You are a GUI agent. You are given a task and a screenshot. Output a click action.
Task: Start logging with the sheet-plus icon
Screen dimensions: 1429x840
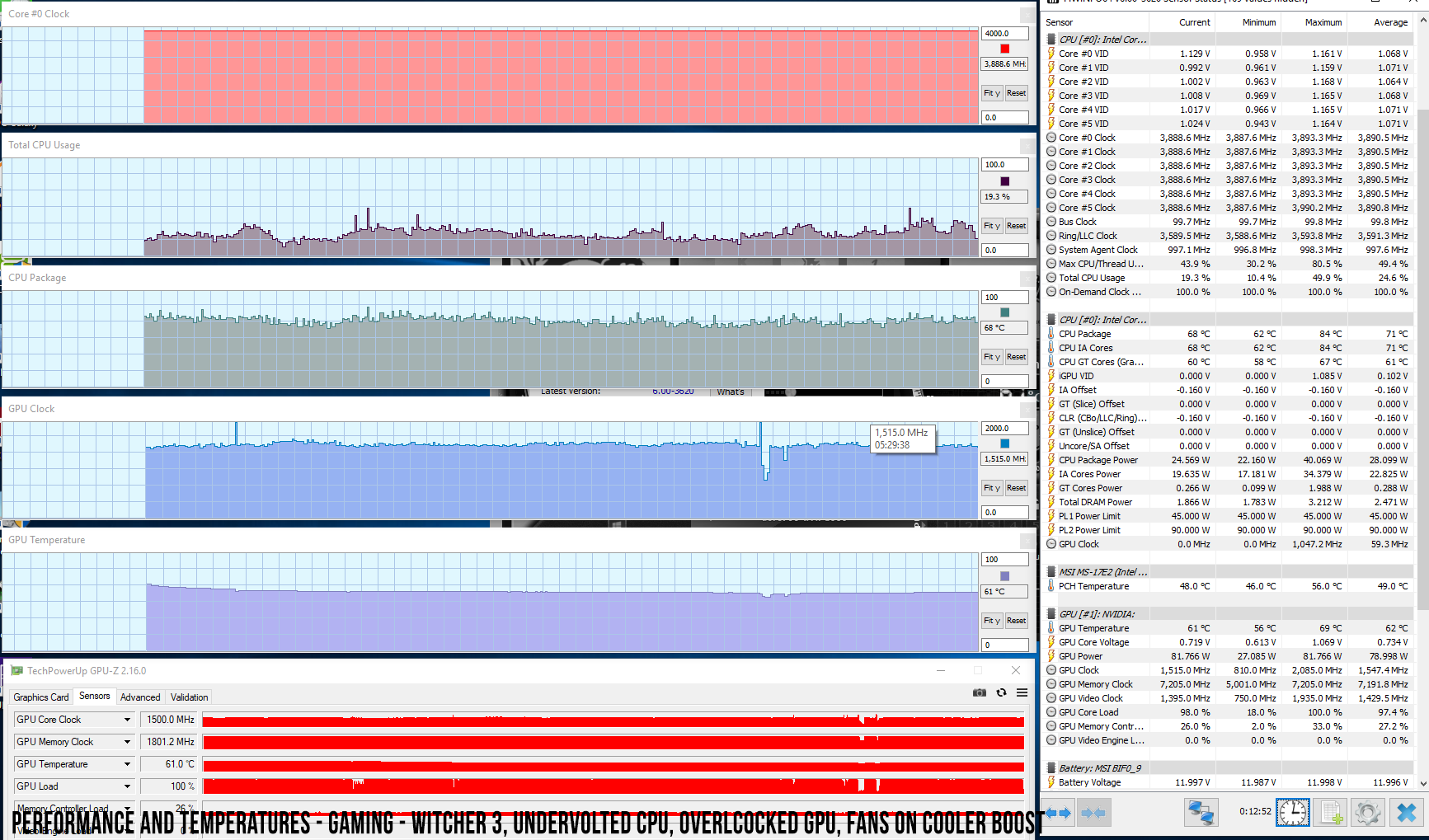click(x=1330, y=813)
